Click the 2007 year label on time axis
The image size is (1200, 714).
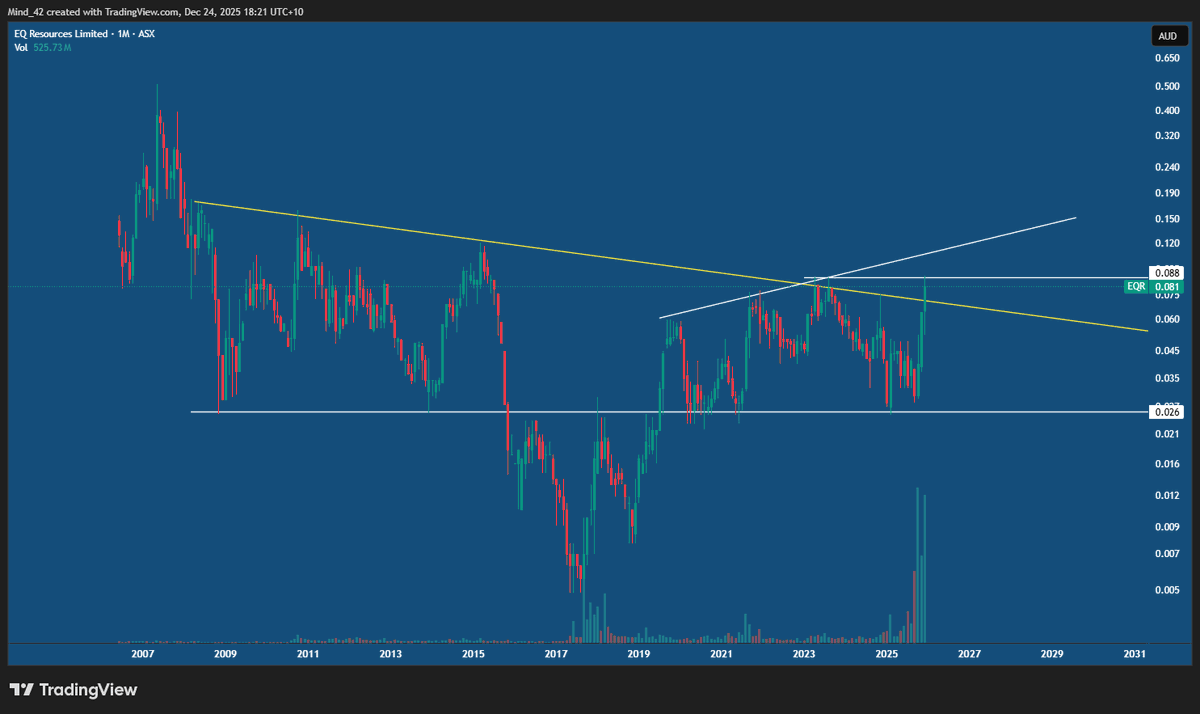point(142,654)
